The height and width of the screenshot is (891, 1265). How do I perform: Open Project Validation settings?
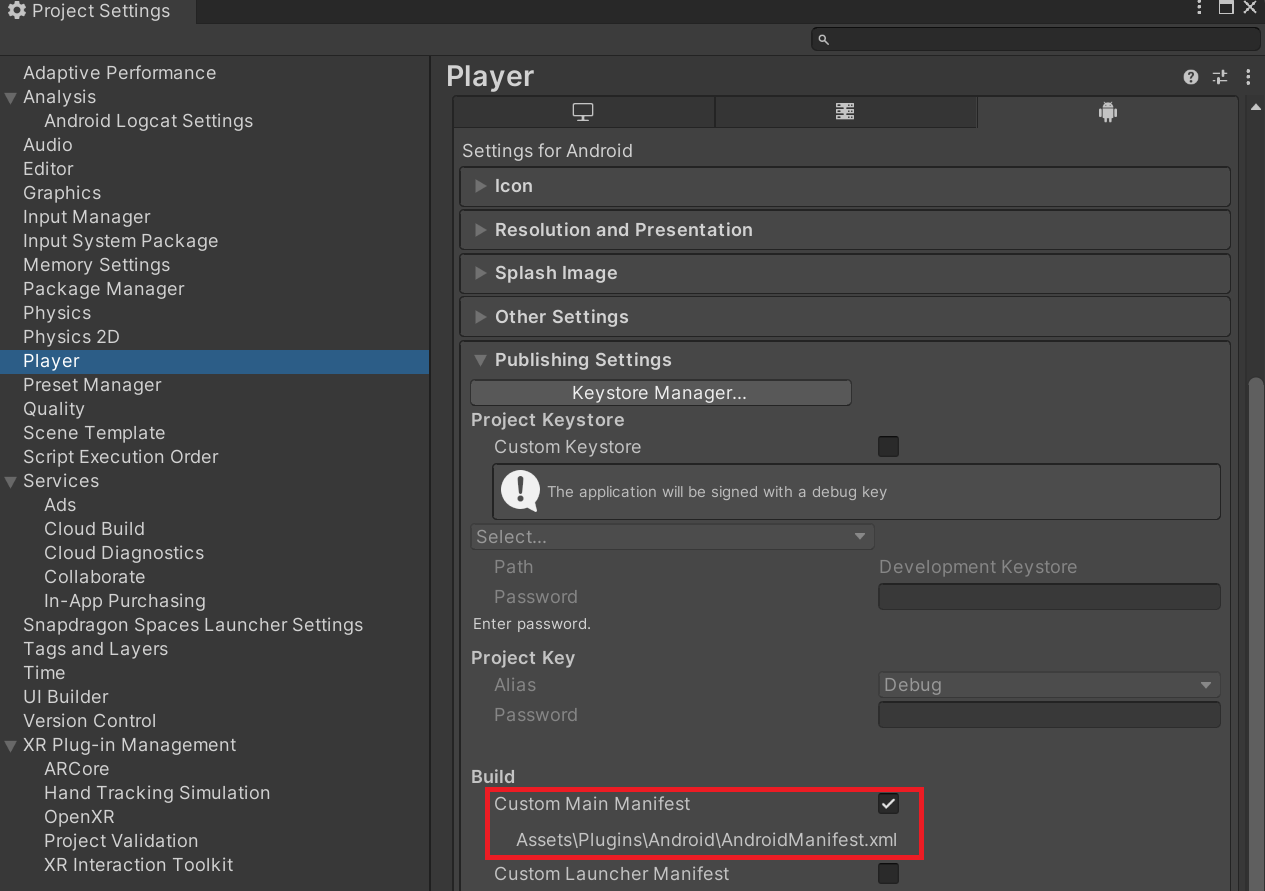[x=121, y=841]
